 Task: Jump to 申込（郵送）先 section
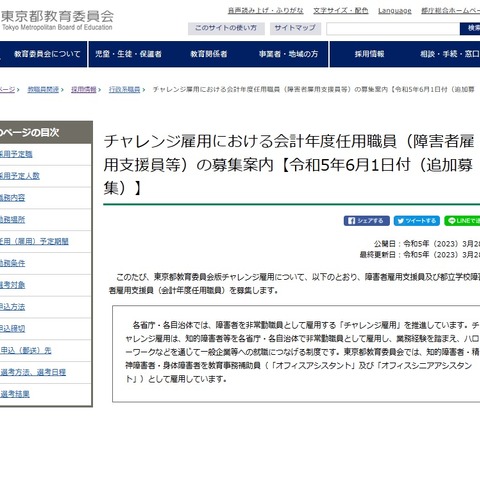(x=26, y=350)
